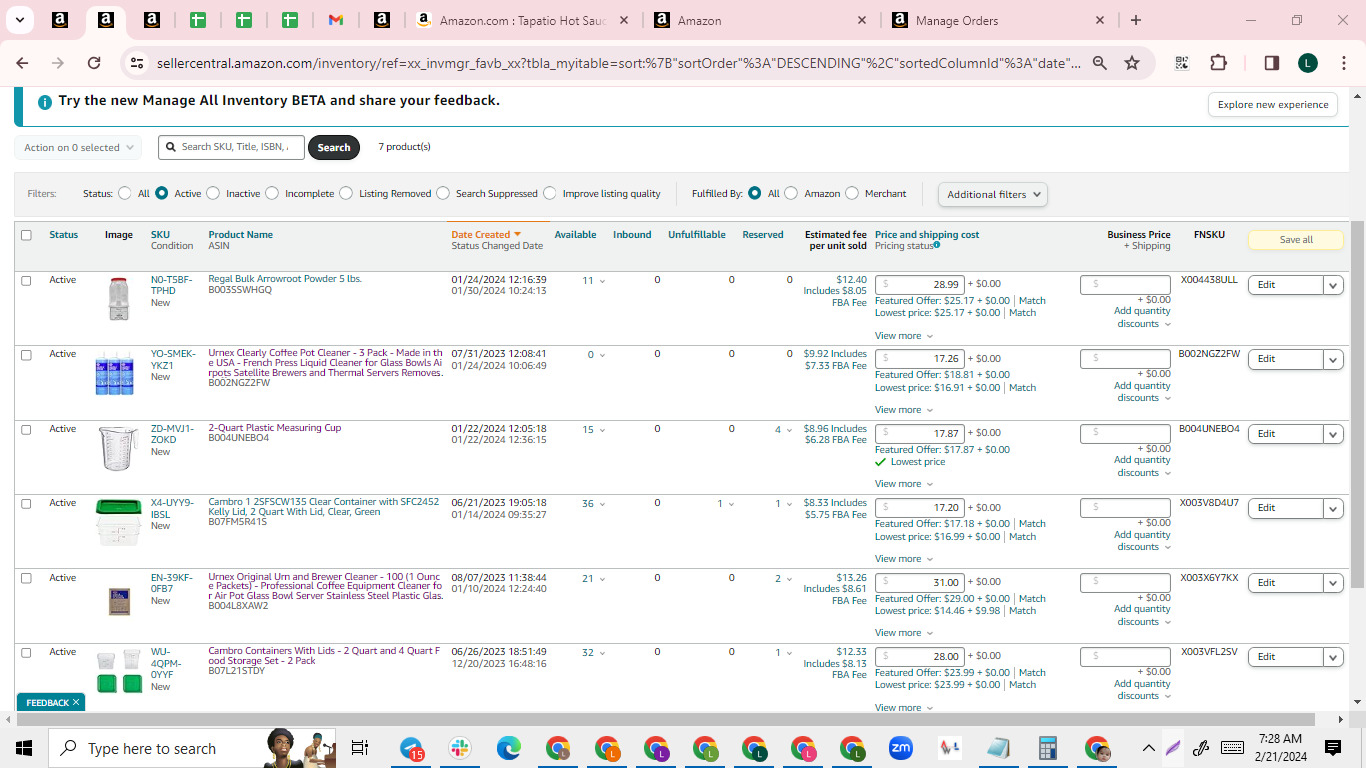Open the Chrome profile avatar L
This screenshot has height=768, width=1366.
(1308, 63)
